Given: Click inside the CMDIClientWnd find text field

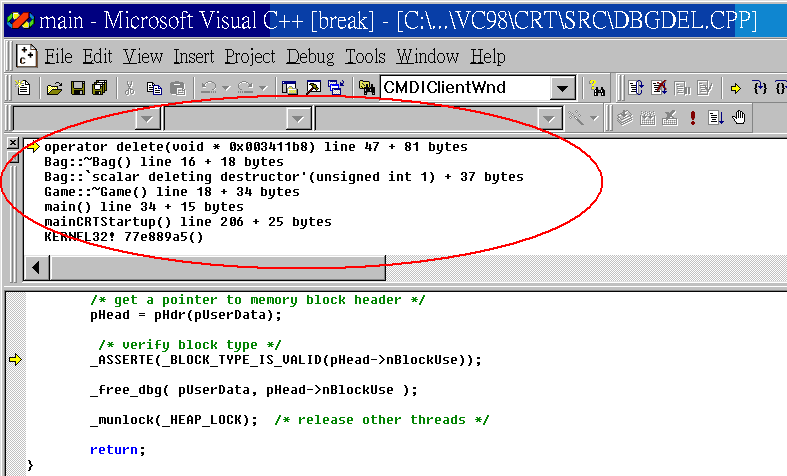Looking at the screenshot, I should 465,88.
